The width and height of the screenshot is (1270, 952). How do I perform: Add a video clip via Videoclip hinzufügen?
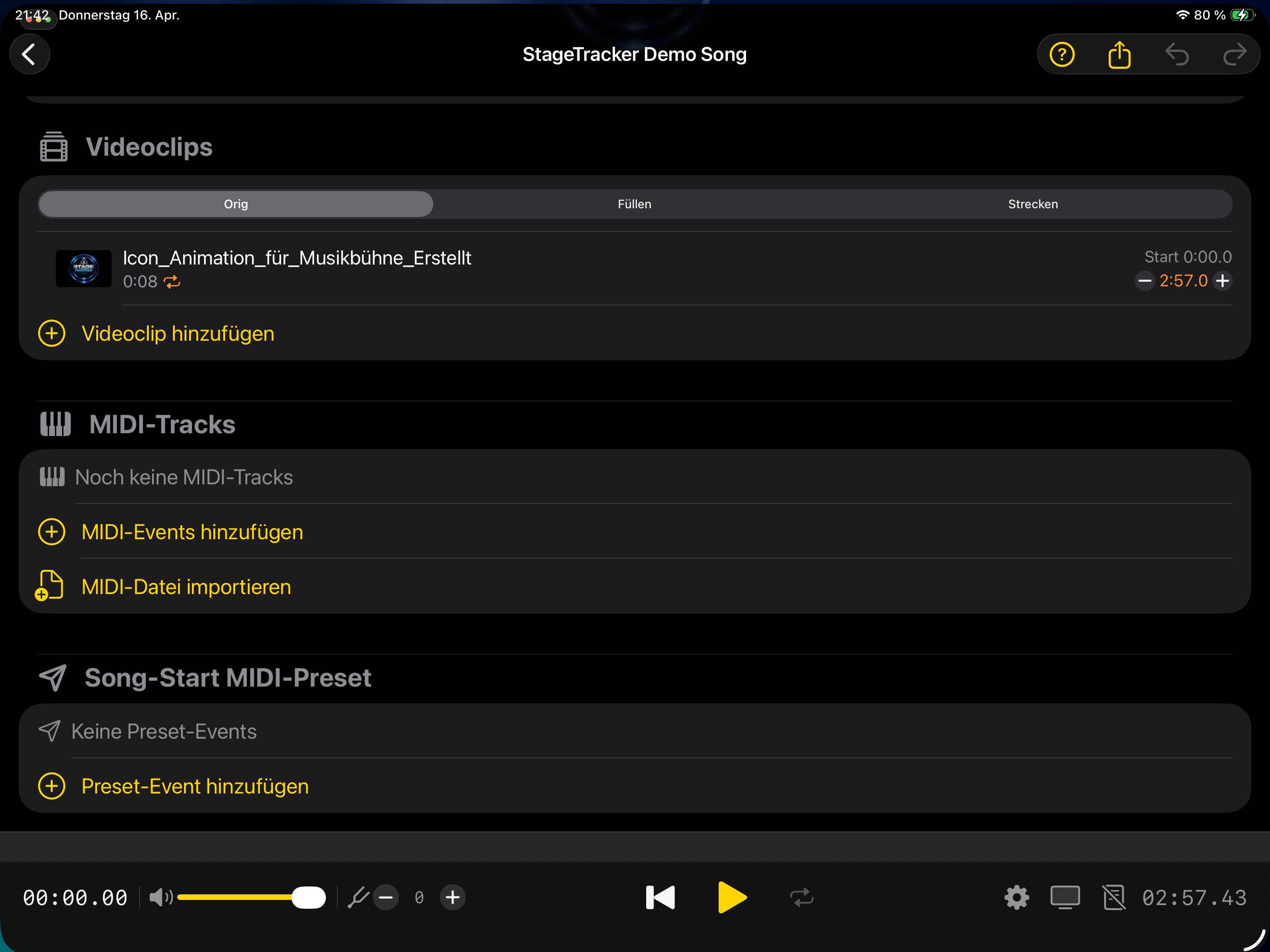point(178,334)
